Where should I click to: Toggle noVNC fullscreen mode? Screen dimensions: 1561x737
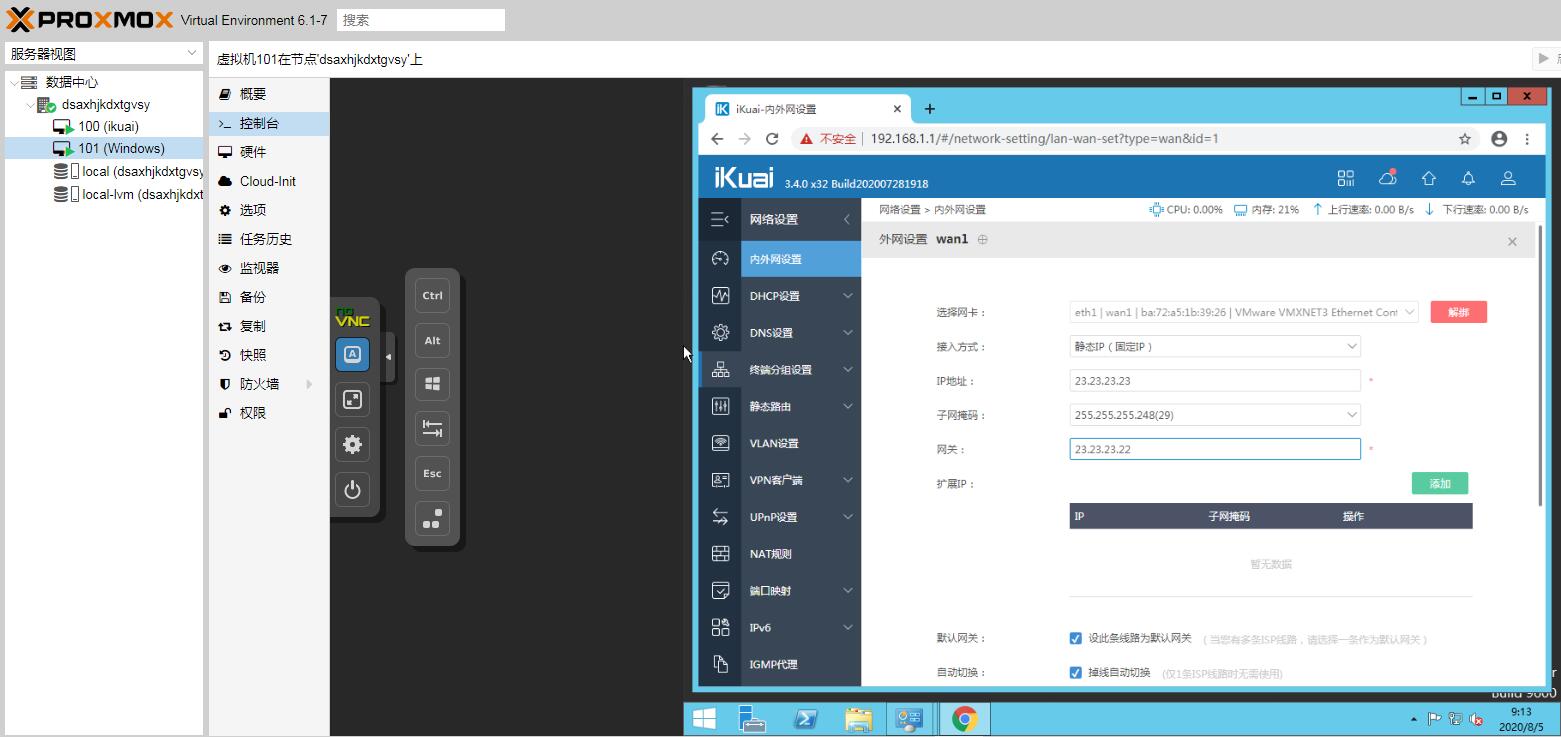[x=352, y=399]
